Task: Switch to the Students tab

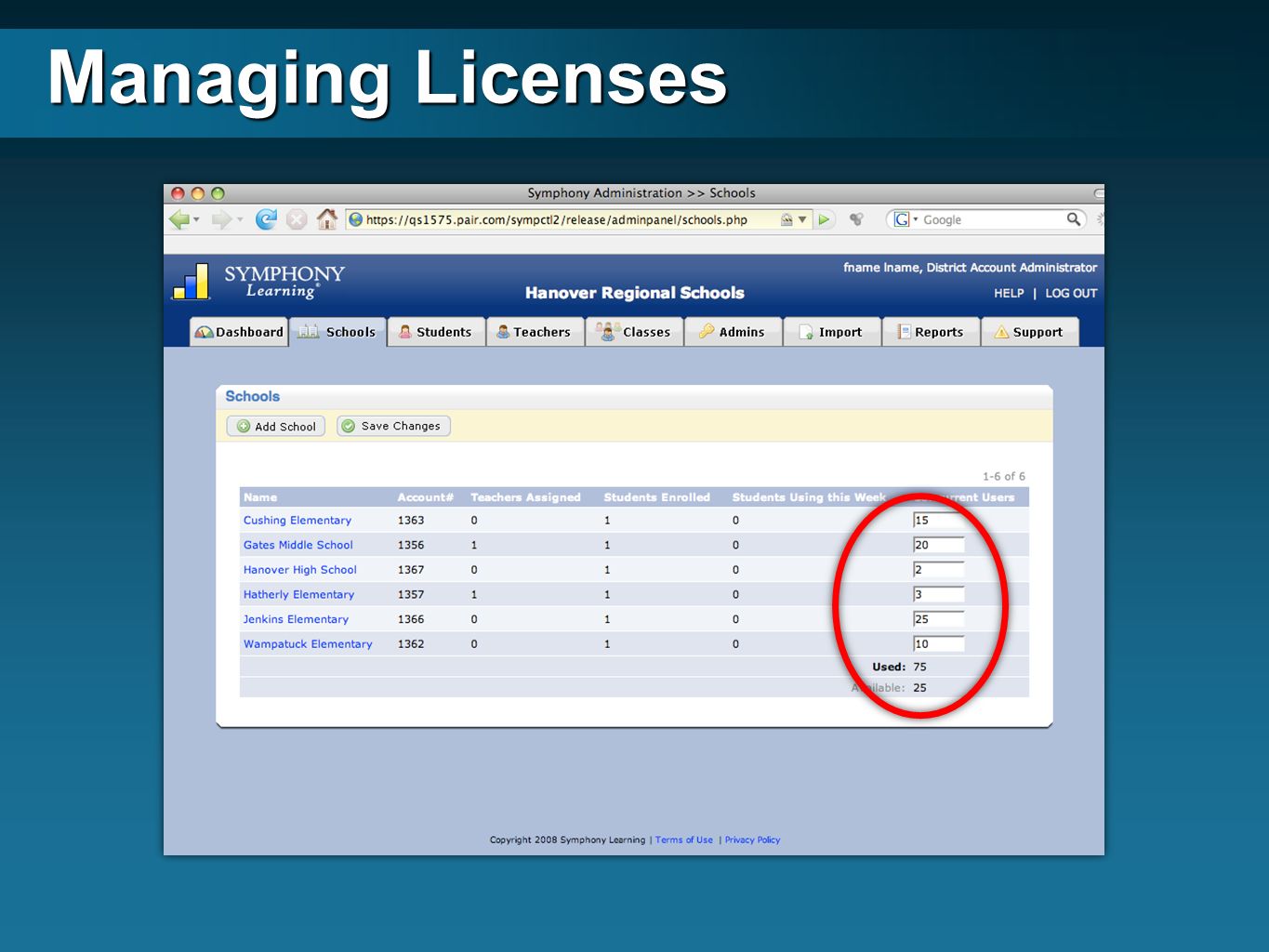Action: (x=436, y=332)
